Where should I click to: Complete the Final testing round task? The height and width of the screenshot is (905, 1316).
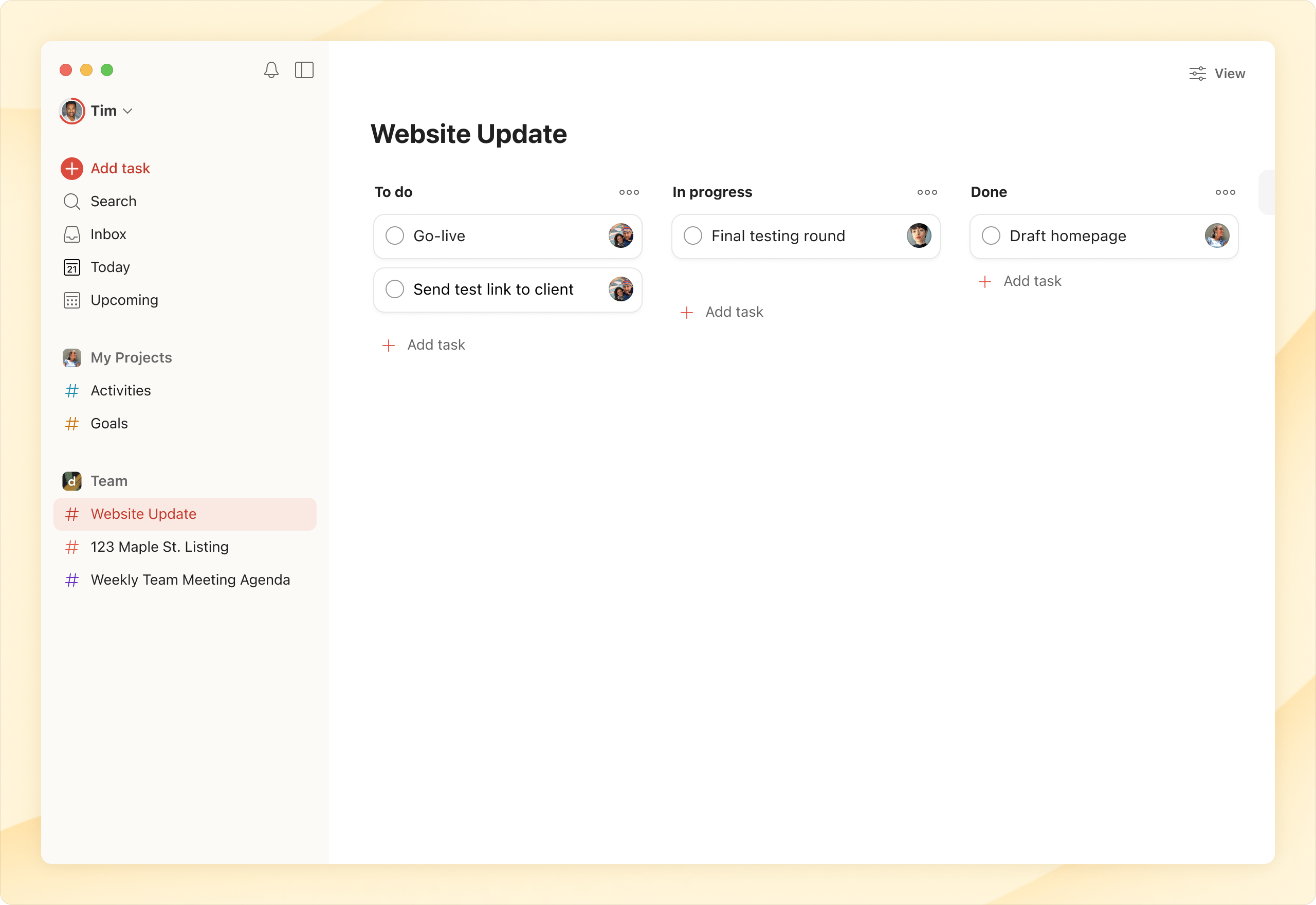point(692,236)
